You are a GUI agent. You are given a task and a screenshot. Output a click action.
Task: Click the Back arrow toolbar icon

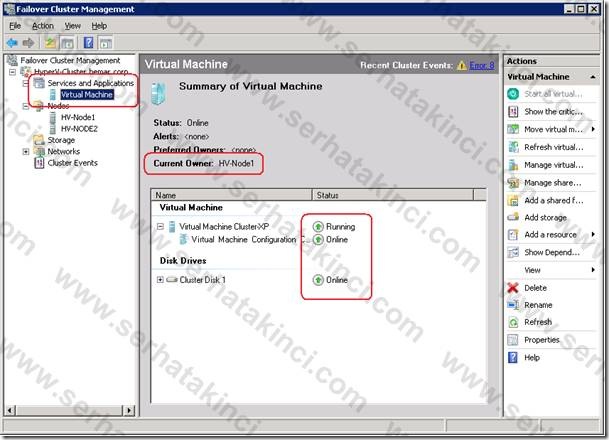[x=12, y=43]
